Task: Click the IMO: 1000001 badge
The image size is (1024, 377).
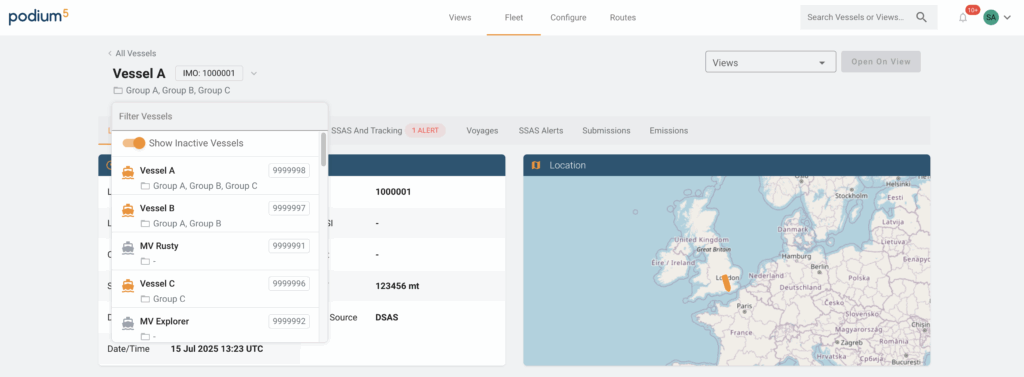Action: click(x=209, y=73)
